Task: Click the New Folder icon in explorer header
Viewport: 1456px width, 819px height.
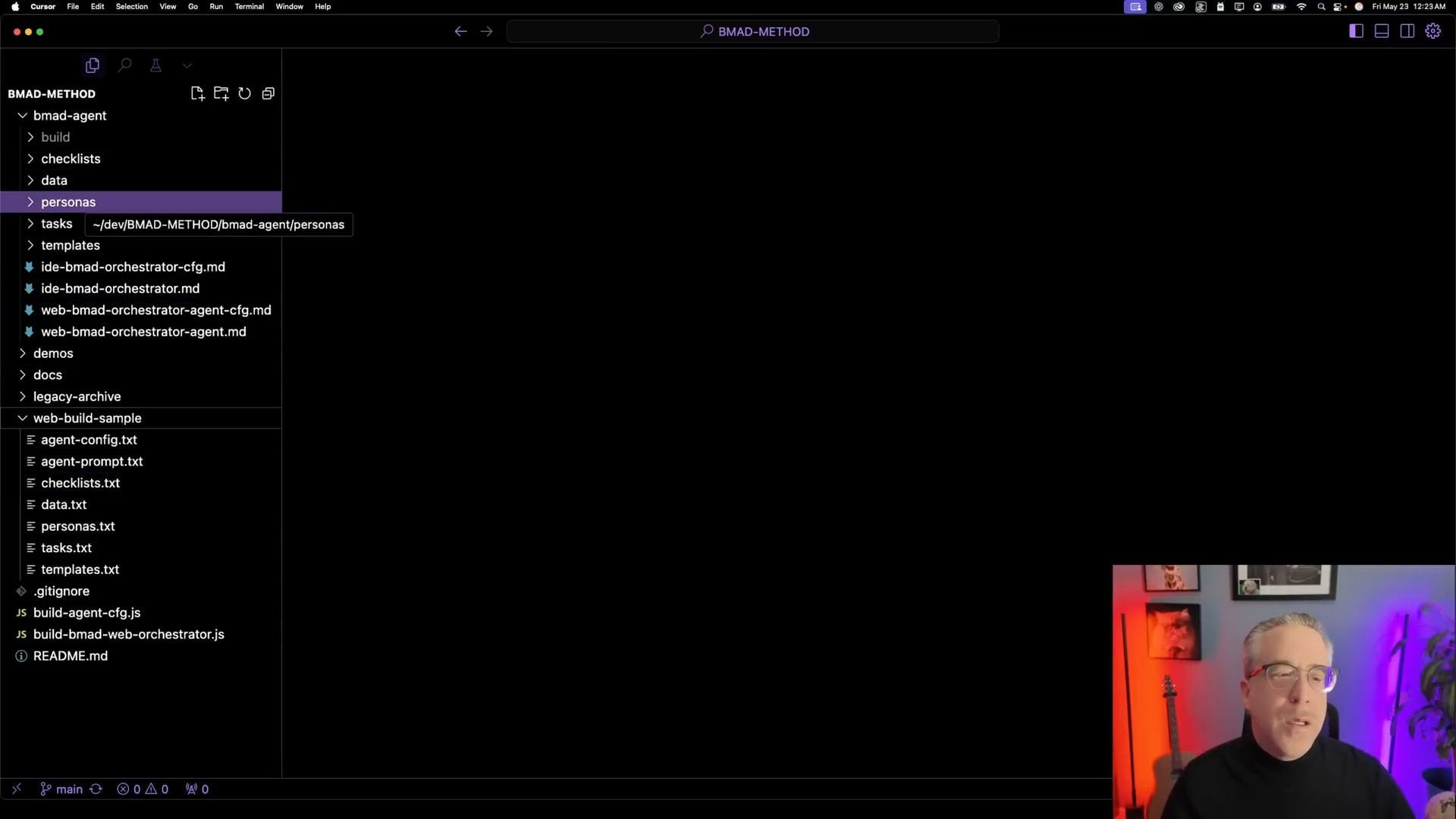Action: [x=221, y=93]
